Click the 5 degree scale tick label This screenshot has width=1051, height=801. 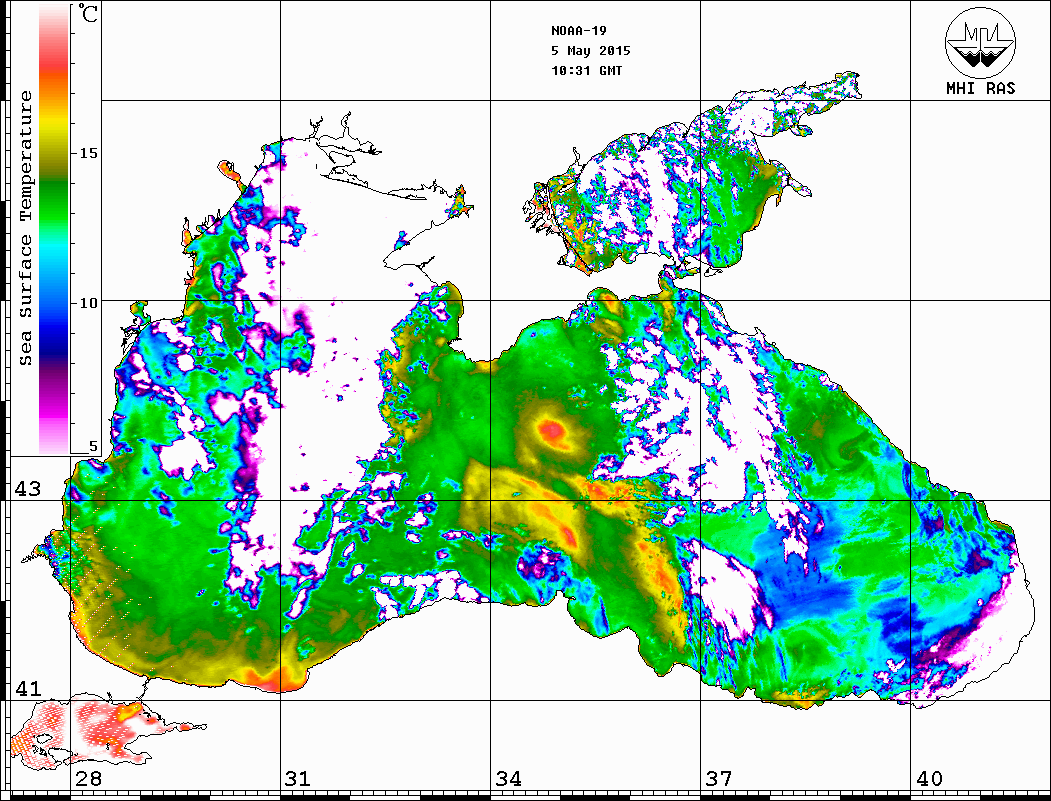coord(93,447)
